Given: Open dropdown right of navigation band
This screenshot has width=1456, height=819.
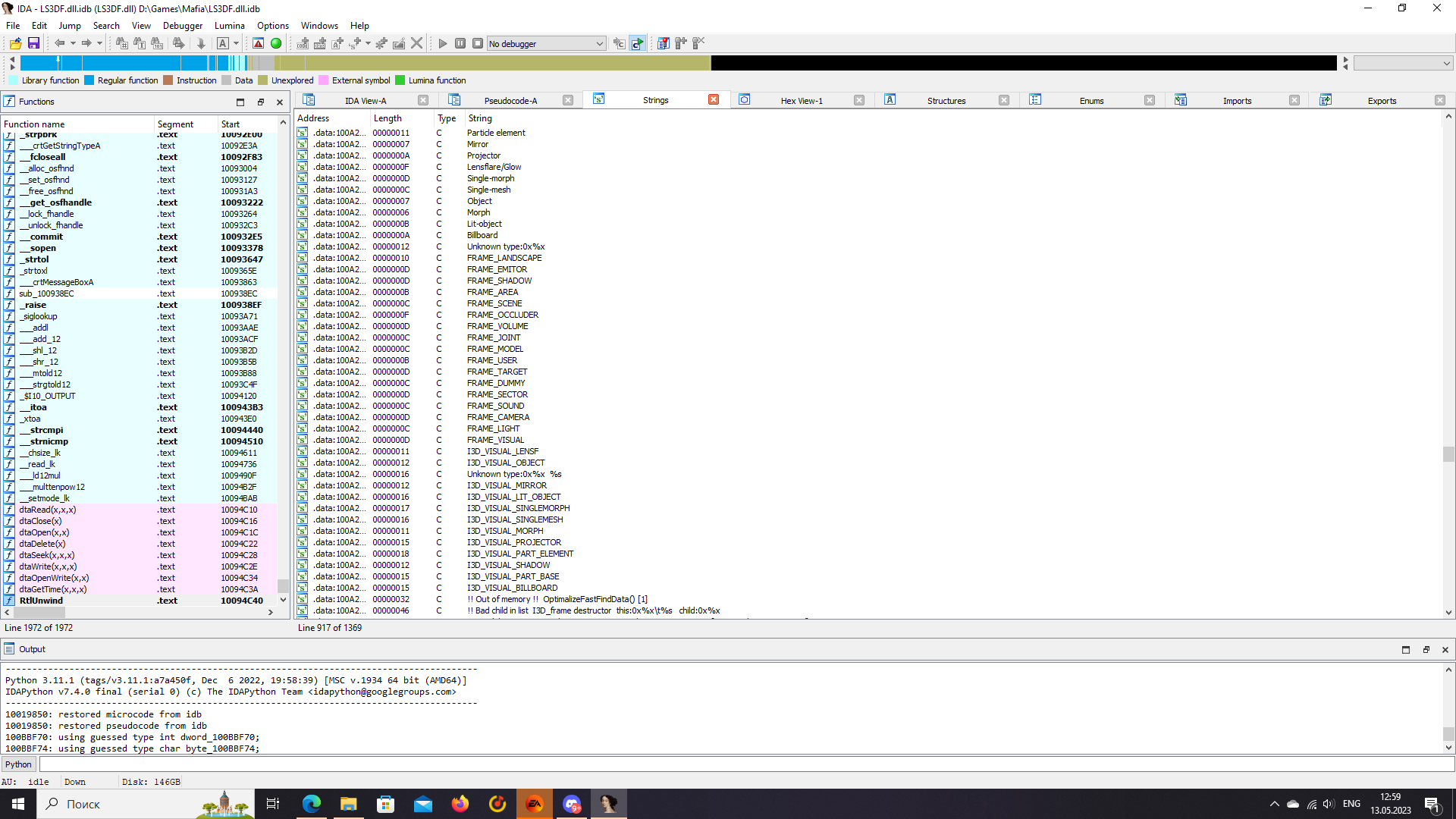Looking at the screenshot, I should click(x=1403, y=63).
